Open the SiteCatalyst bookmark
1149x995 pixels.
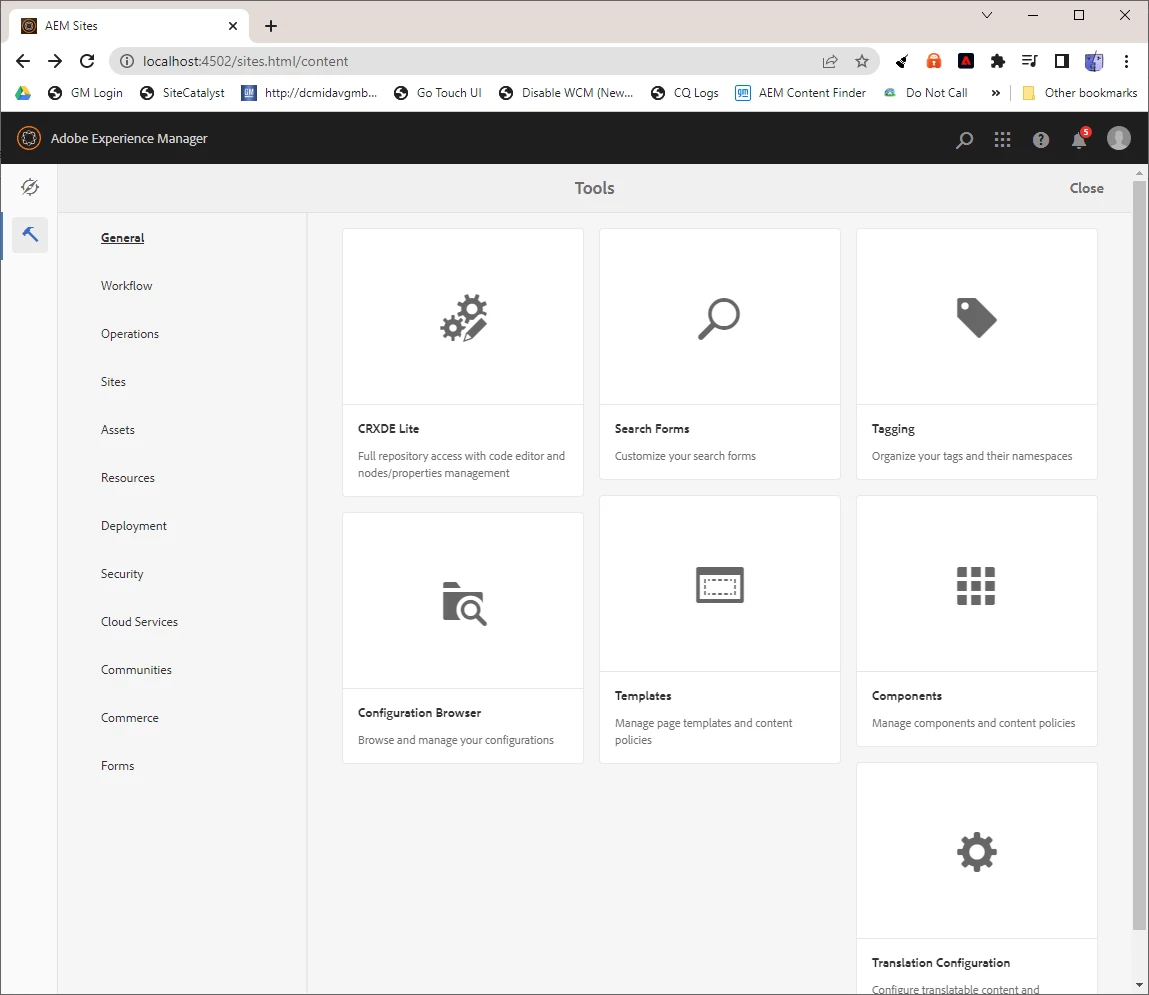point(182,93)
